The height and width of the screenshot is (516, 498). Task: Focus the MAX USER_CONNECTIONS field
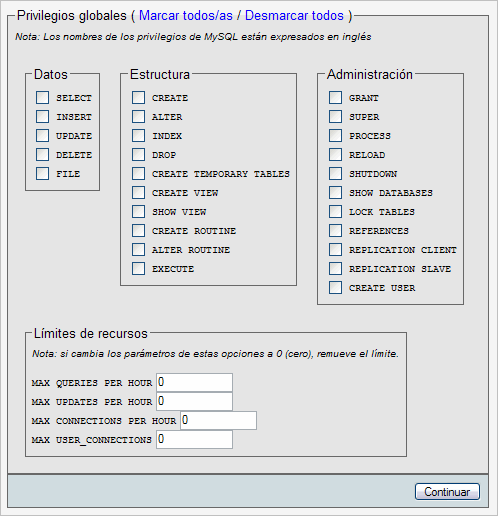coord(194,439)
